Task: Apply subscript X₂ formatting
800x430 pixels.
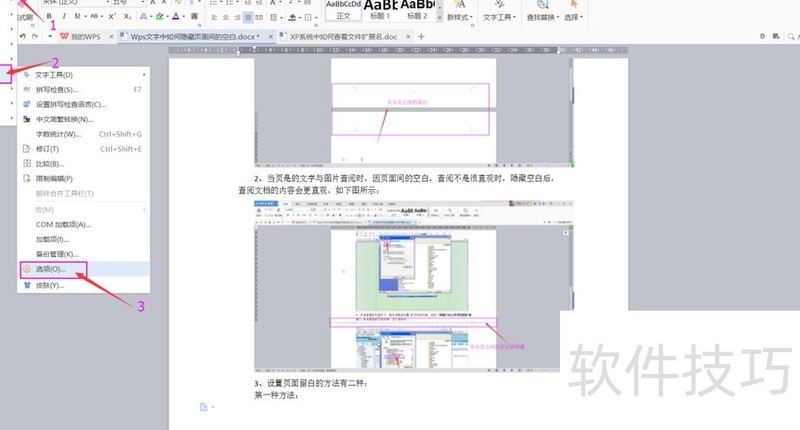Action: [x=128, y=16]
